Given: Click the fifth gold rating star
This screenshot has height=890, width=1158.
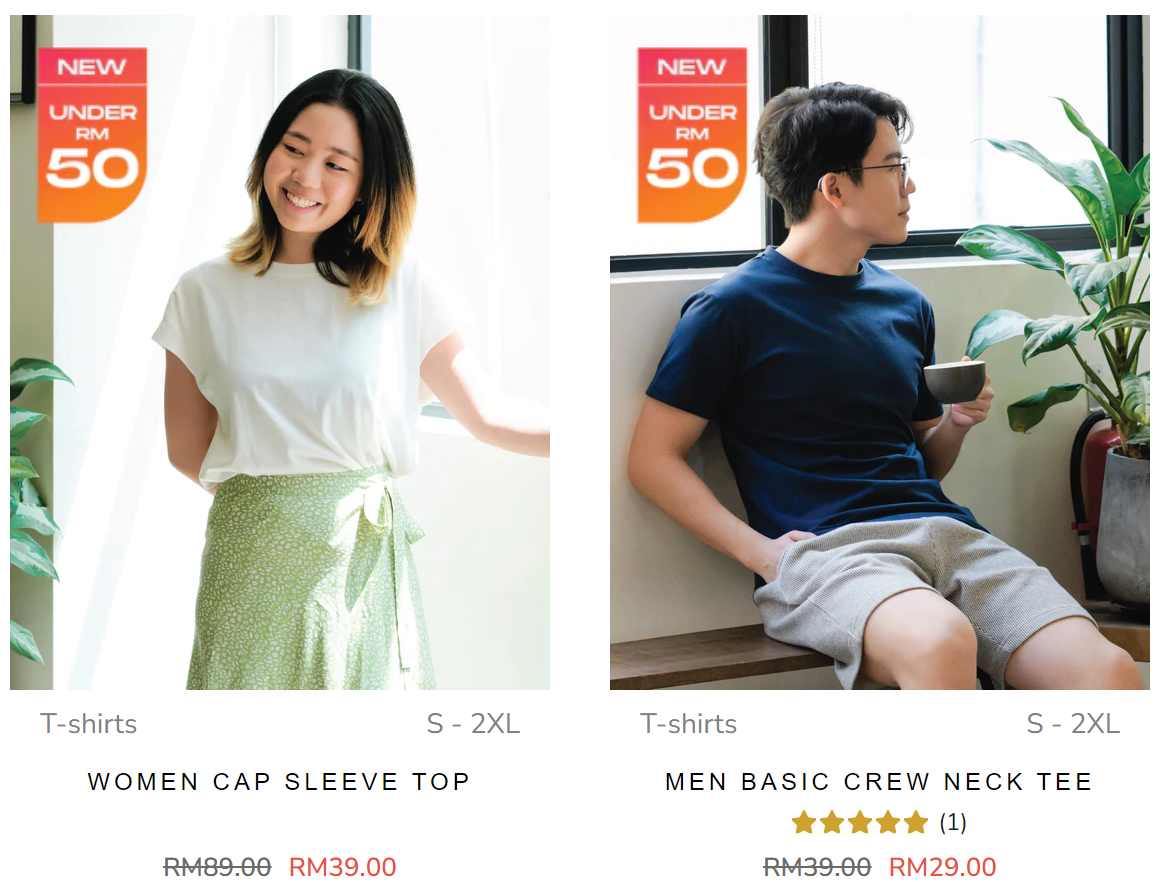Looking at the screenshot, I should pos(916,822).
